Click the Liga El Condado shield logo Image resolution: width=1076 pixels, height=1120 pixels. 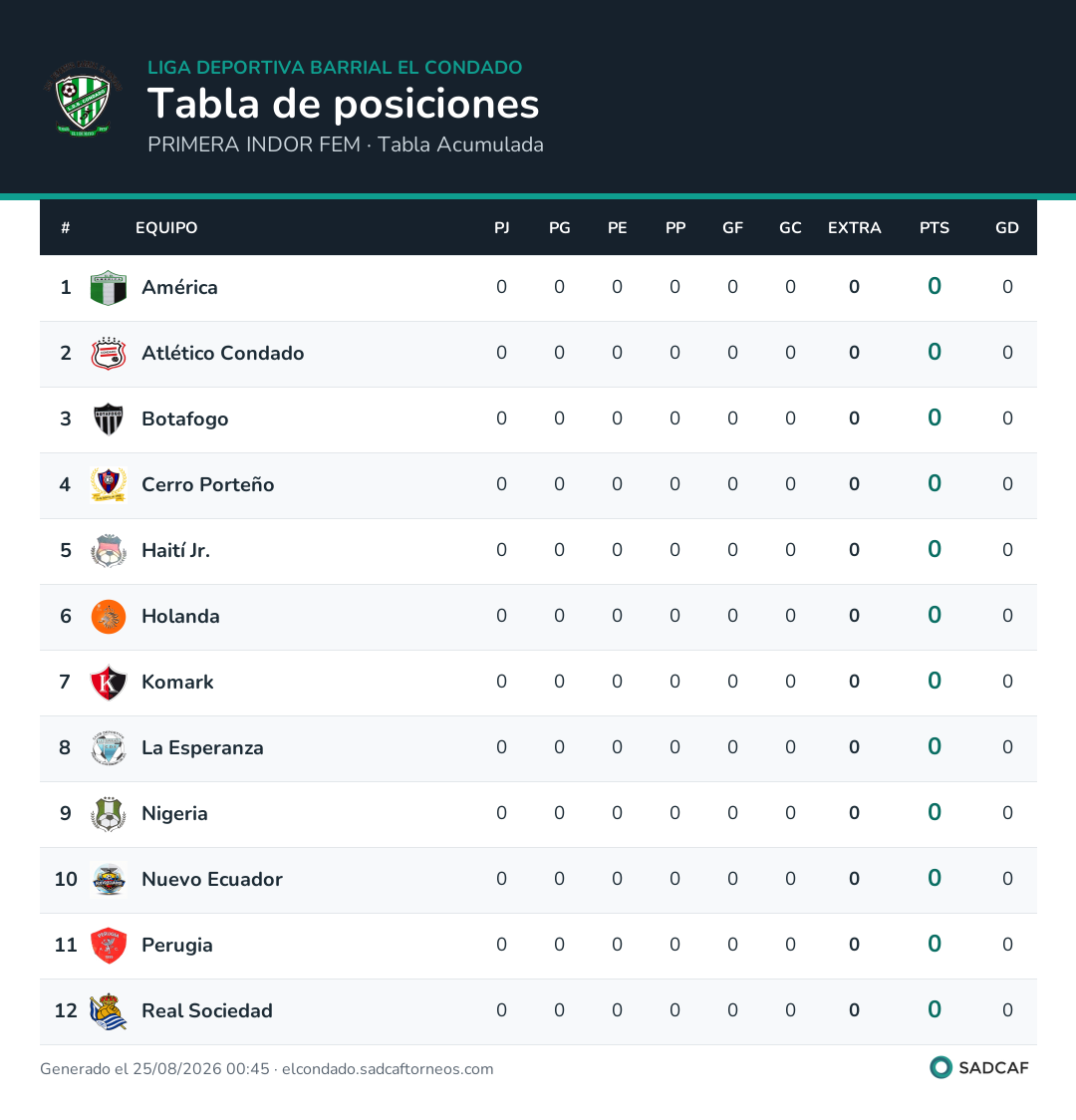click(x=84, y=100)
